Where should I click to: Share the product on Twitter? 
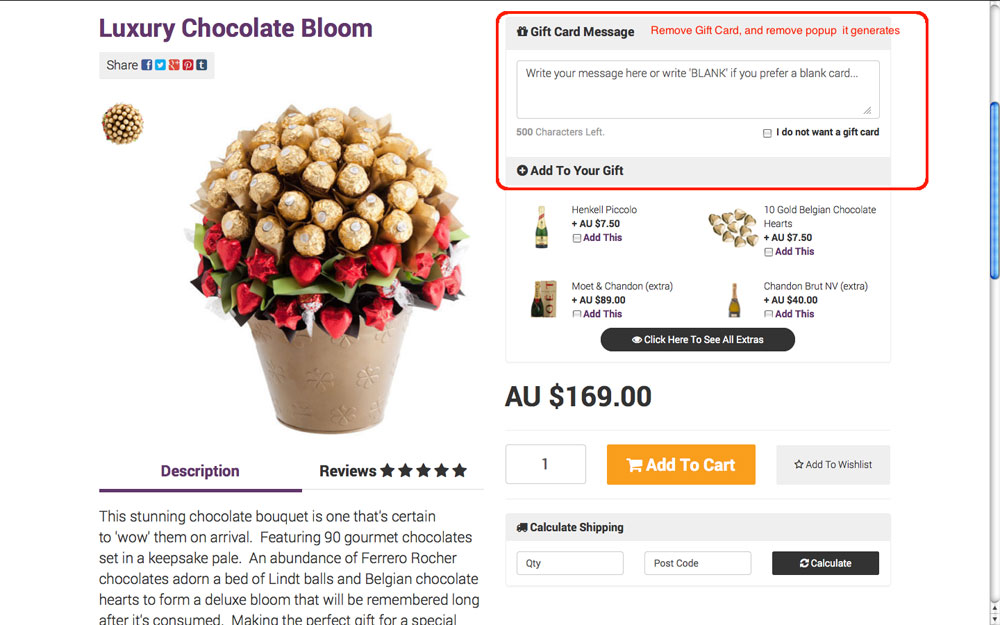pyautogui.click(x=160, y=65)
